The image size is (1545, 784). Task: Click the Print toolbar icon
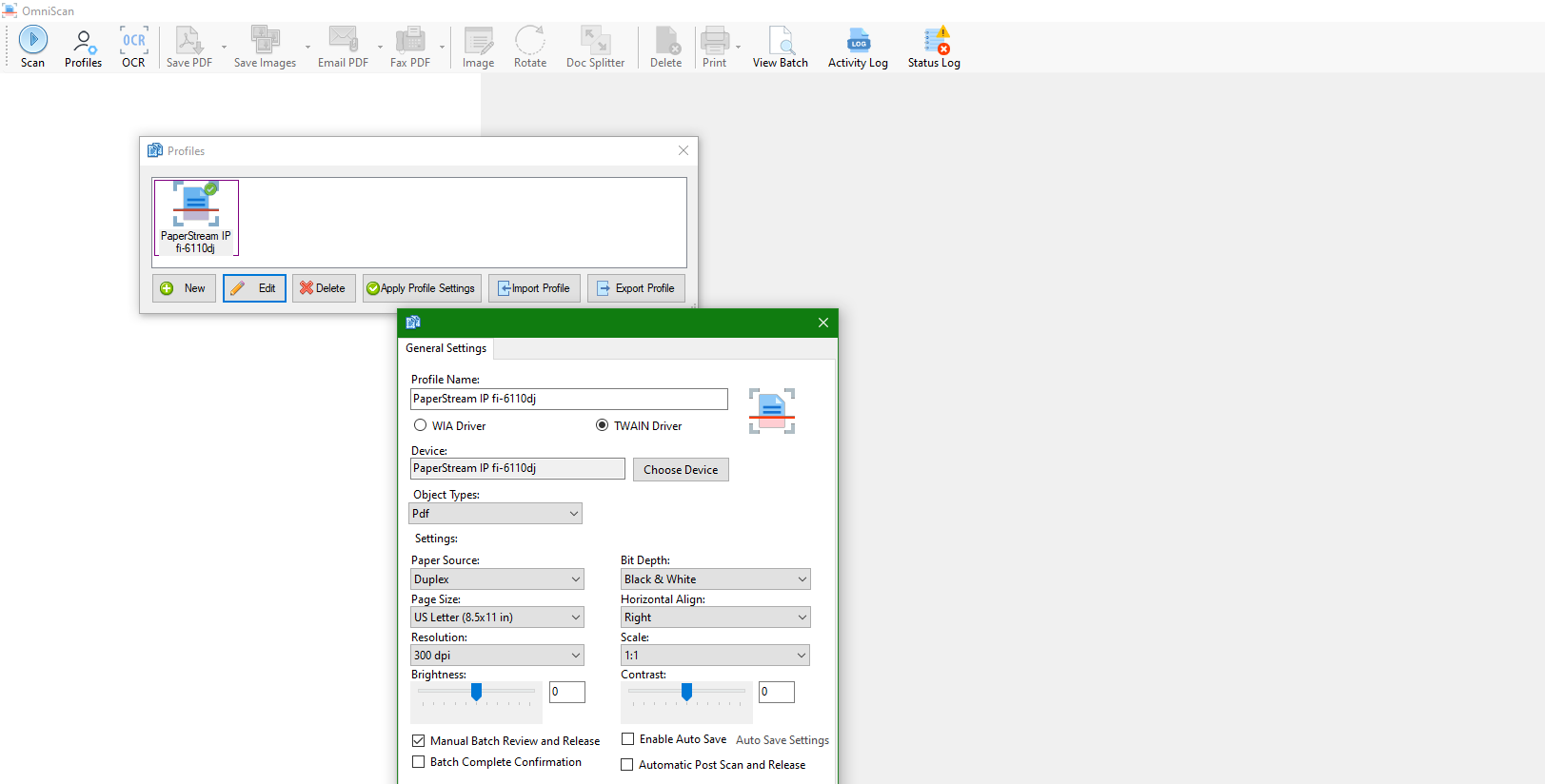[714, 47]
